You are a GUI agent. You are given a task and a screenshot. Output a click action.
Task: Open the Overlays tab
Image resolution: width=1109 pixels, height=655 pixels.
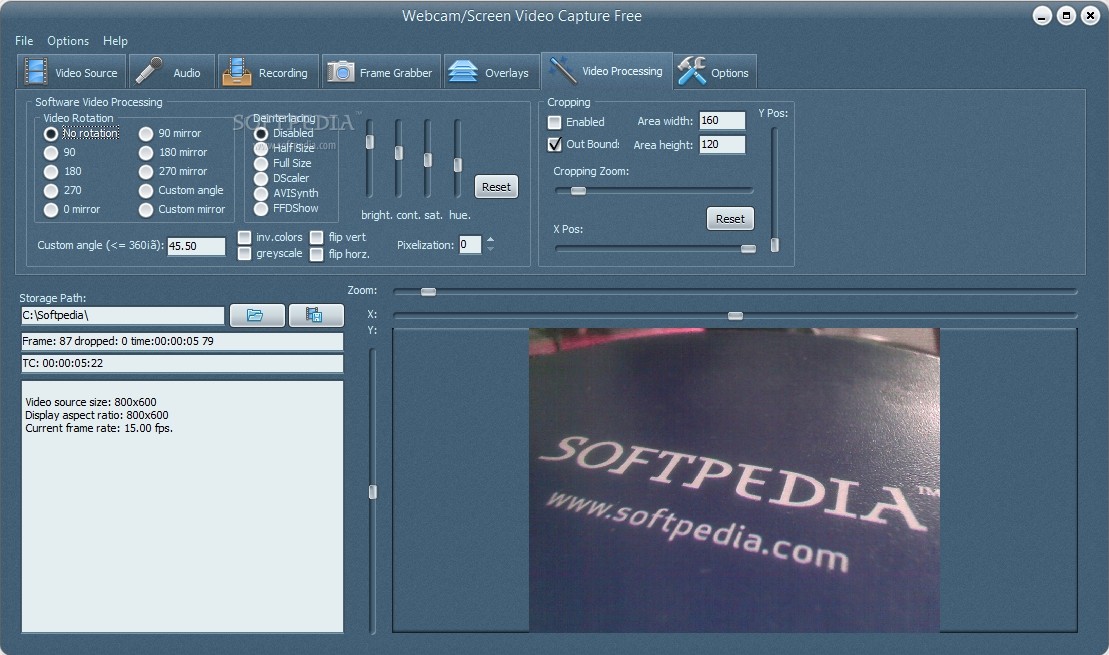[491, 72]
